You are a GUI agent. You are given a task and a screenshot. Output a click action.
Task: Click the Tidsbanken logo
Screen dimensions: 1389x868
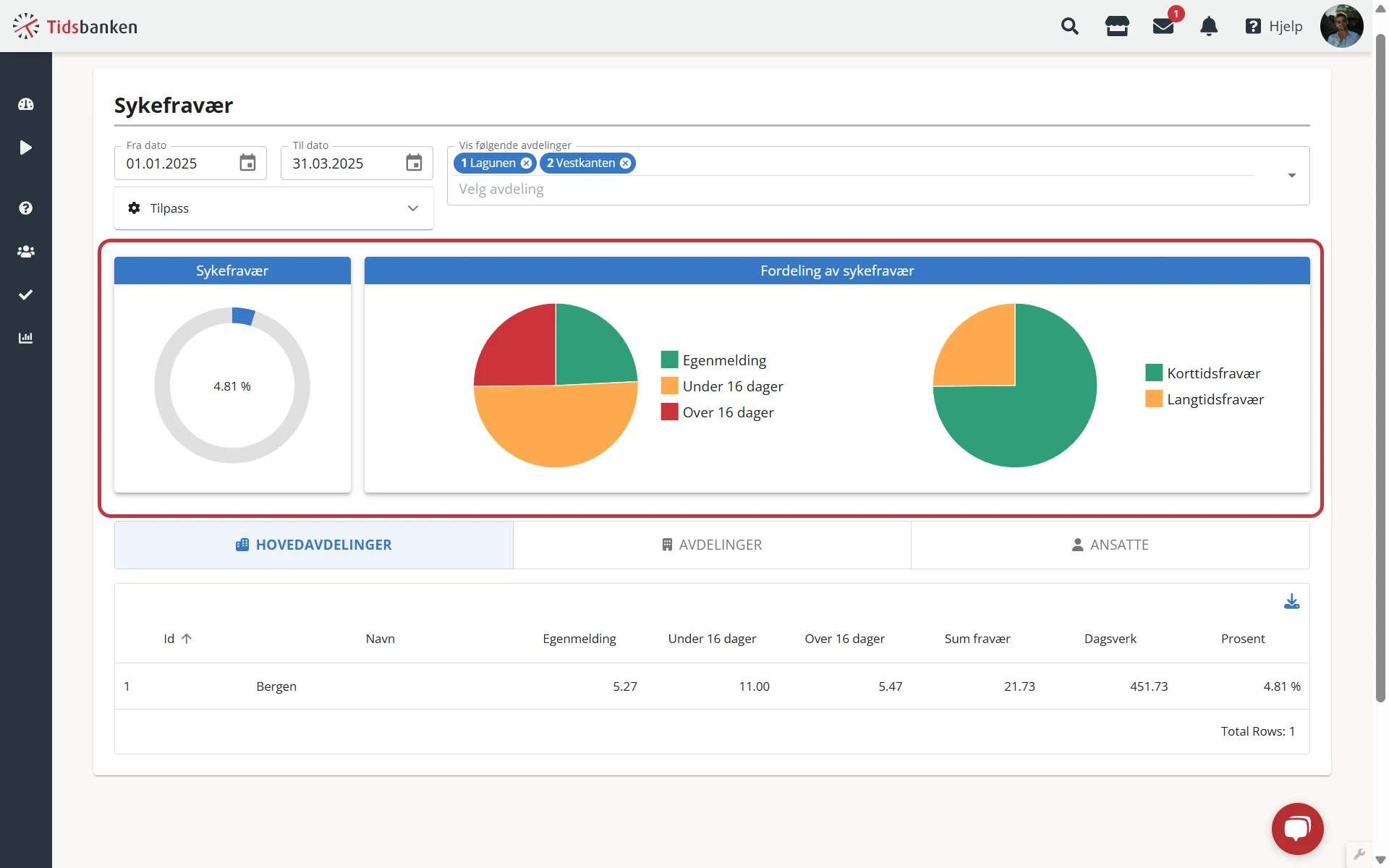75,27
